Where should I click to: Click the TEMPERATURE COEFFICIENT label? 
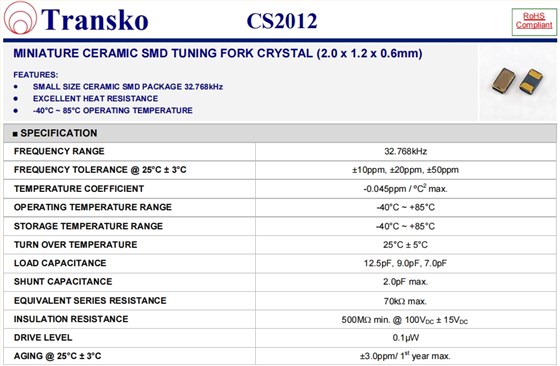pos(79,189)
